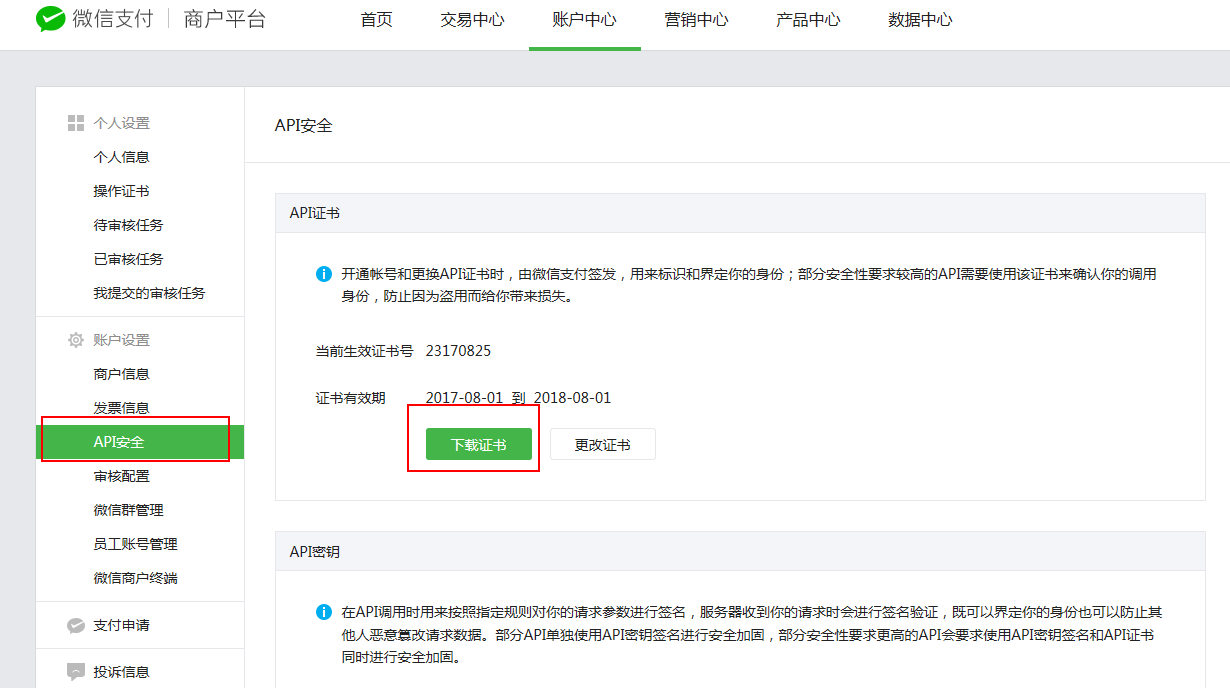Select API安全 in the sidebar

(x=119, y=442)
